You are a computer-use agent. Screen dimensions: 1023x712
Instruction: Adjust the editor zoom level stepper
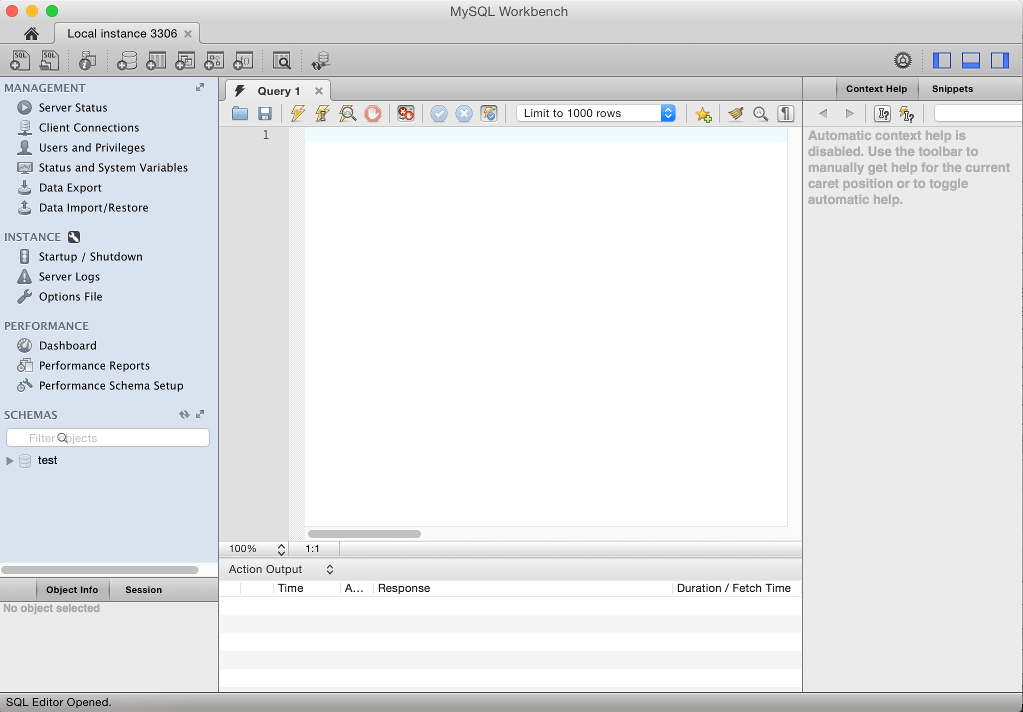[281, 548]
